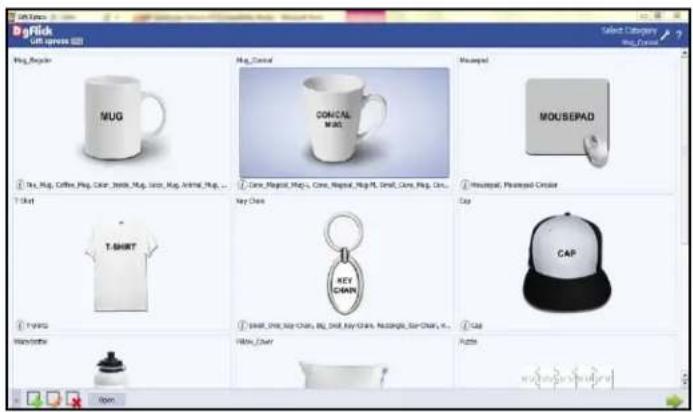Click the Cap category label above cap image

coord(465,201)
